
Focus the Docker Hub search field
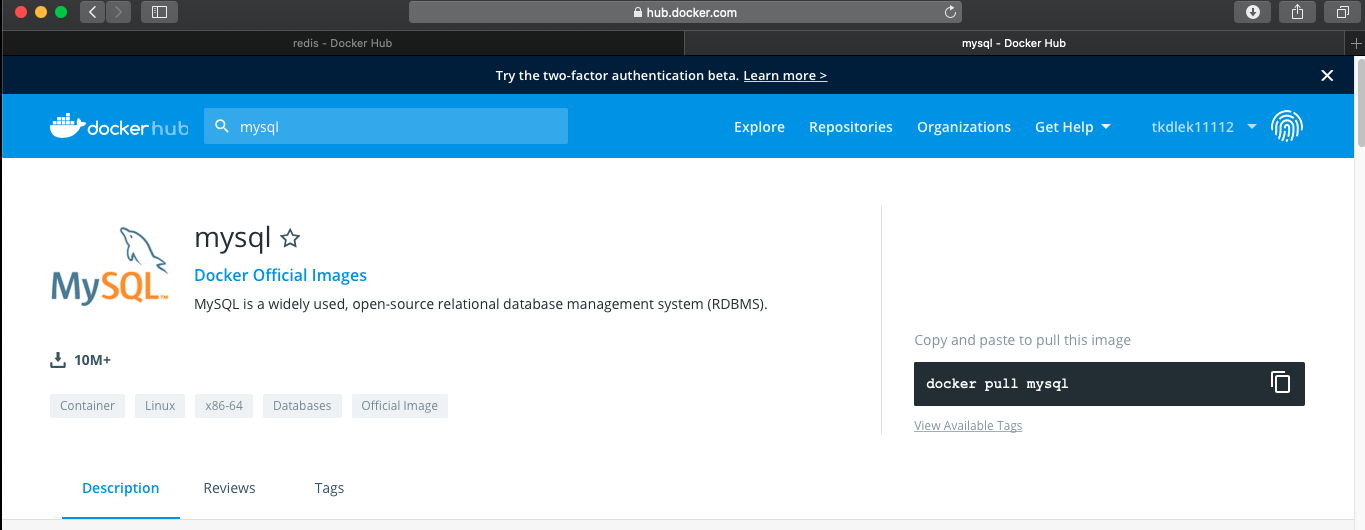pos(386,127)
